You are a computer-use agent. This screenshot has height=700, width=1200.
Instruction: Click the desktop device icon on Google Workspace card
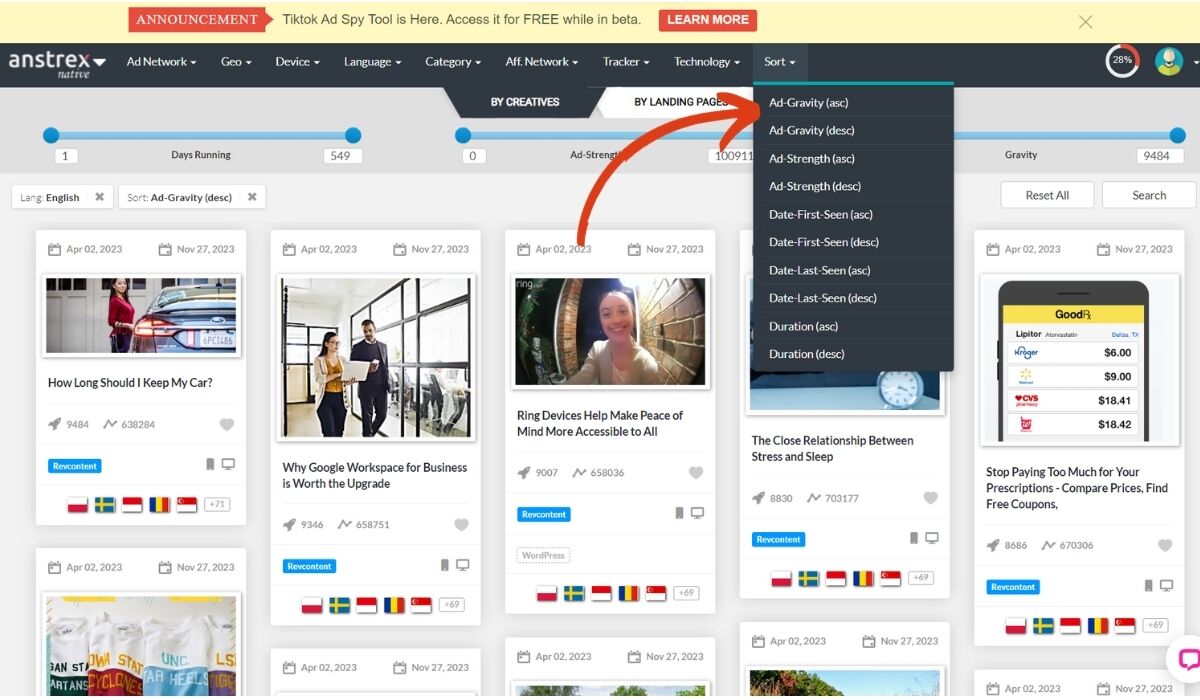[x=463, y=564]
